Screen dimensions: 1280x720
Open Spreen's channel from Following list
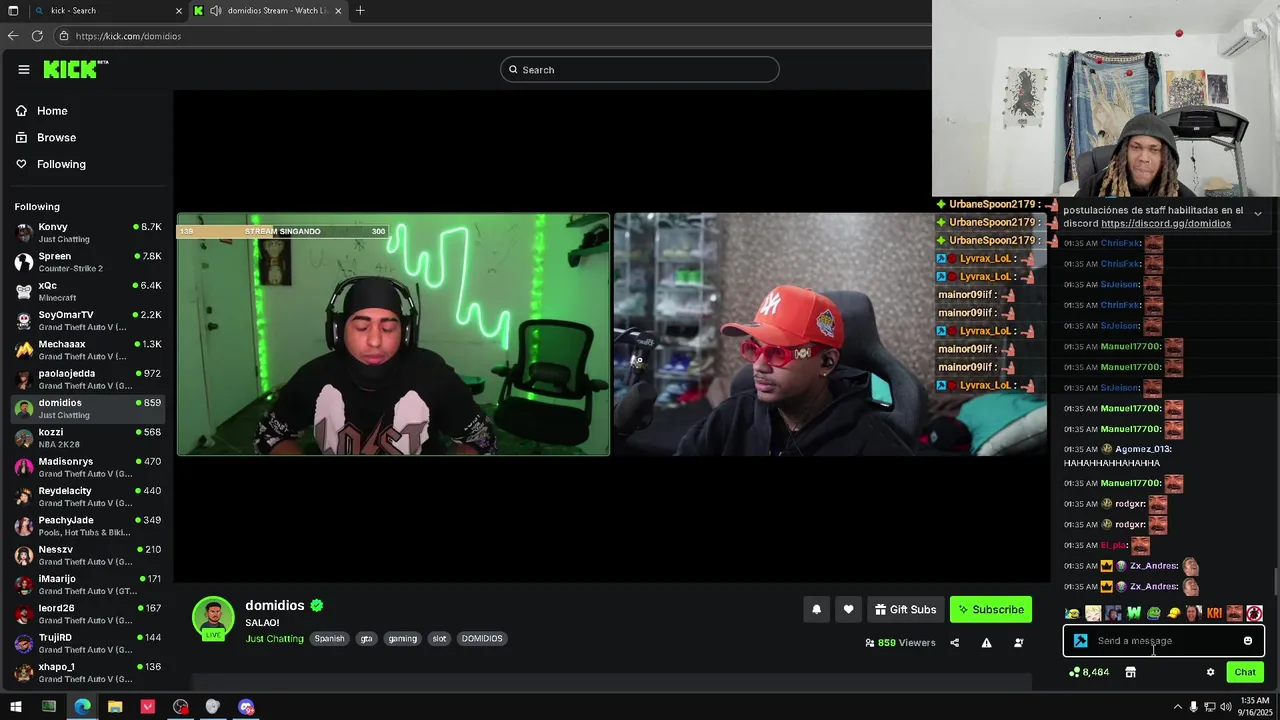pos(87,262)
